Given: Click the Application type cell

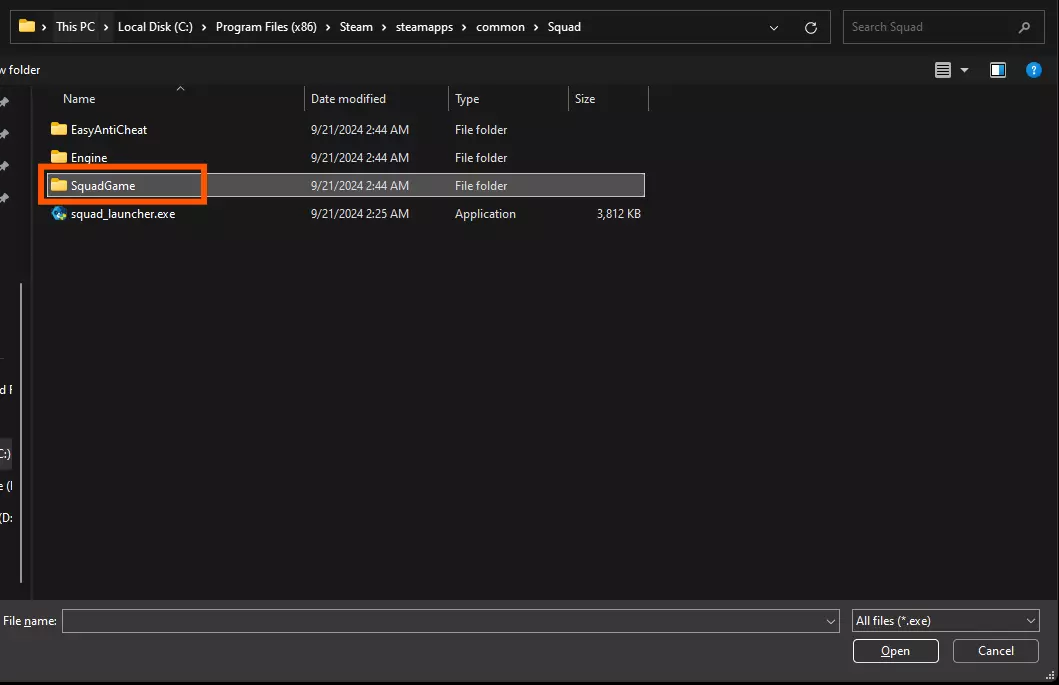Looking at the screenshot, I should pos(485,213).
